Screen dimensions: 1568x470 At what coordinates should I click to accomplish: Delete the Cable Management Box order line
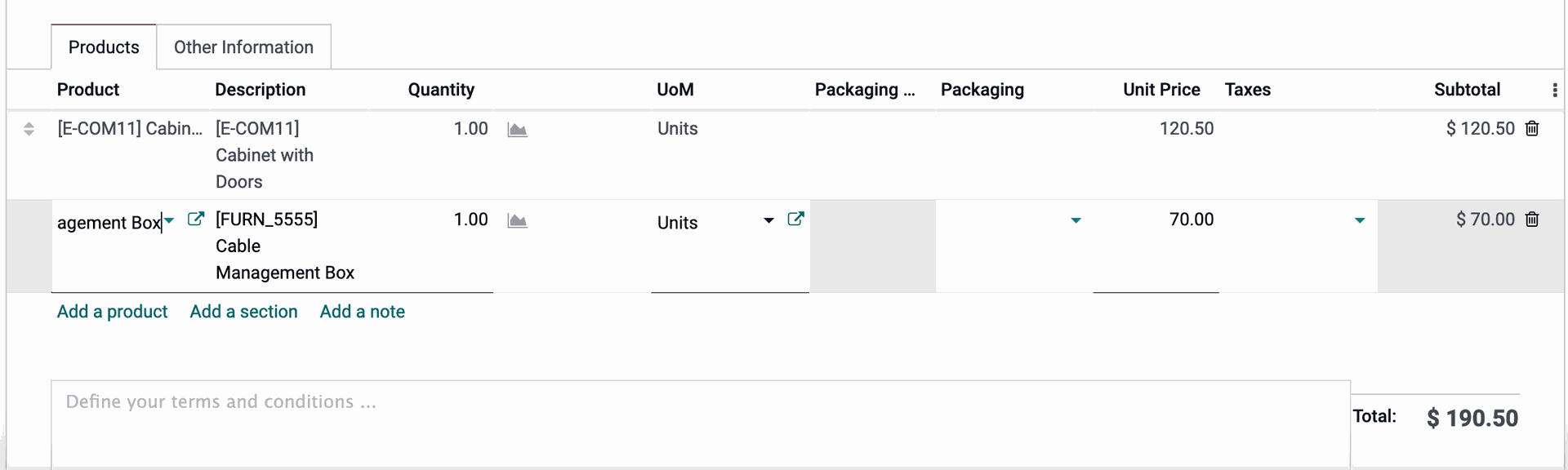pos(1532,219)
